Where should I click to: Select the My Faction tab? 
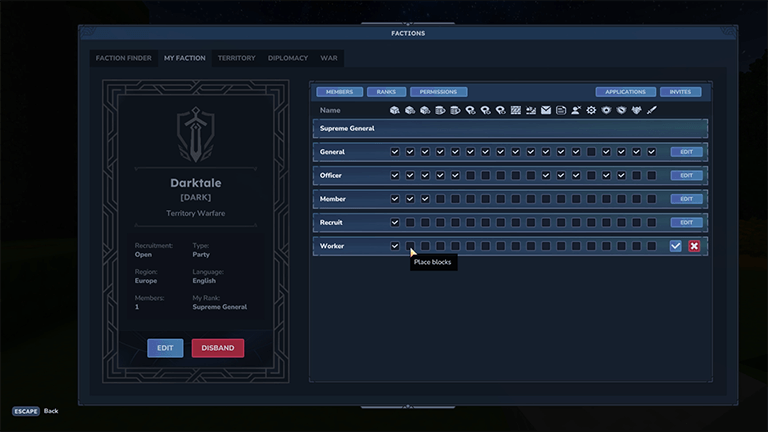click(185, 58)
